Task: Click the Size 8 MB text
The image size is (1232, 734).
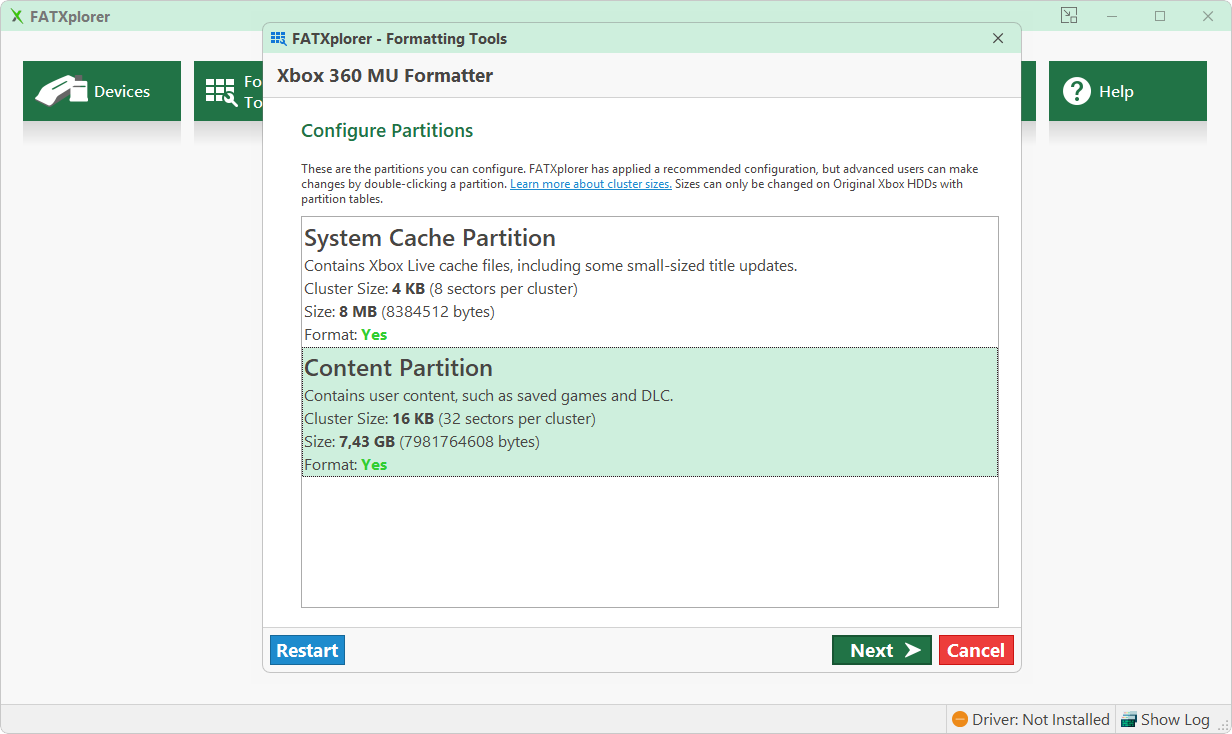Action: click(400, 312)
